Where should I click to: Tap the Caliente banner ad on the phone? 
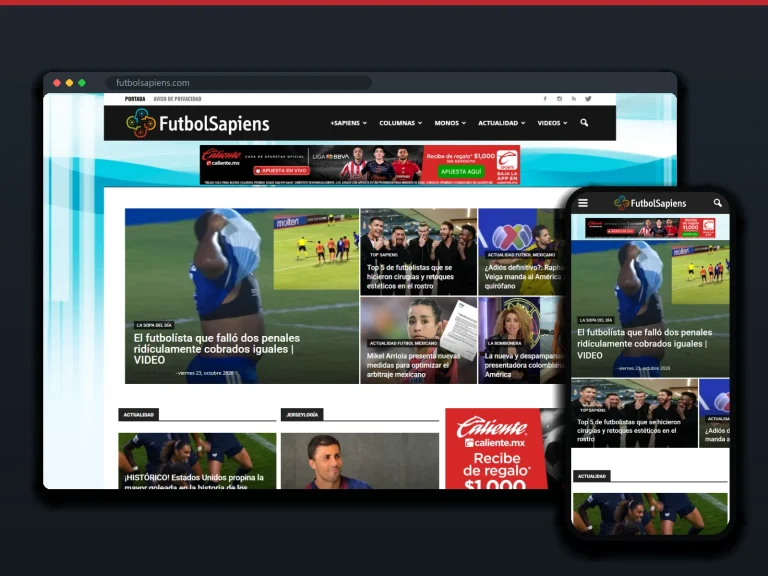(x=650, y=228)
